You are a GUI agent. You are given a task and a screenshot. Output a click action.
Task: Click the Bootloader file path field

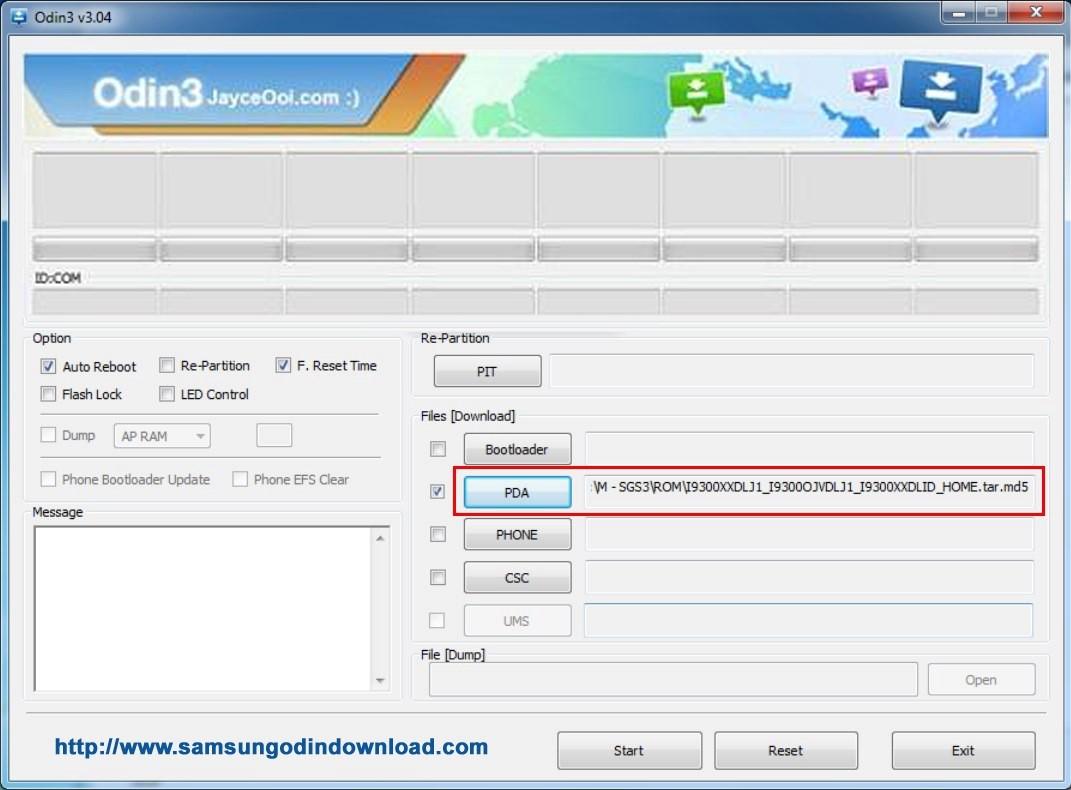(x=809, y=449)
